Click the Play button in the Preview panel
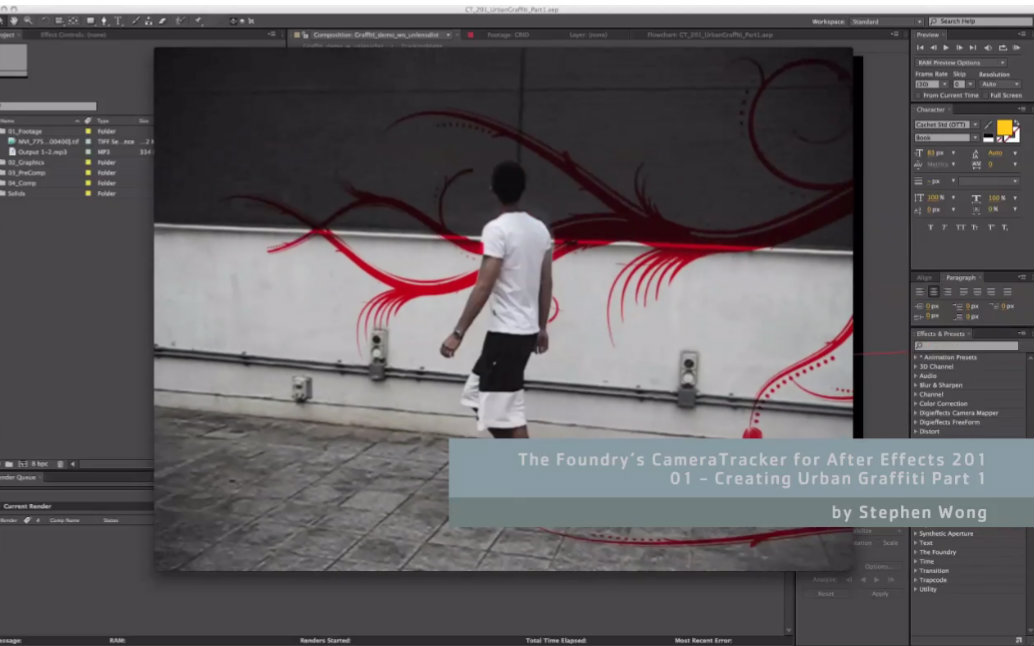1034x646 pixels. 946,47
